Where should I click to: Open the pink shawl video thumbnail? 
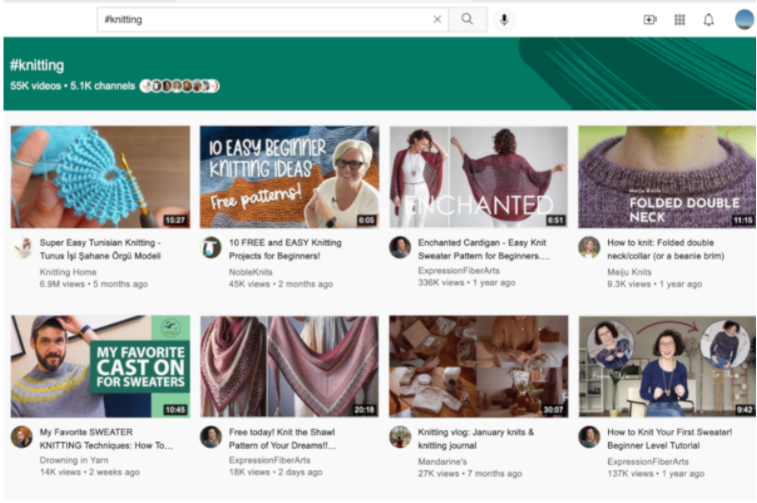point(290,366)
